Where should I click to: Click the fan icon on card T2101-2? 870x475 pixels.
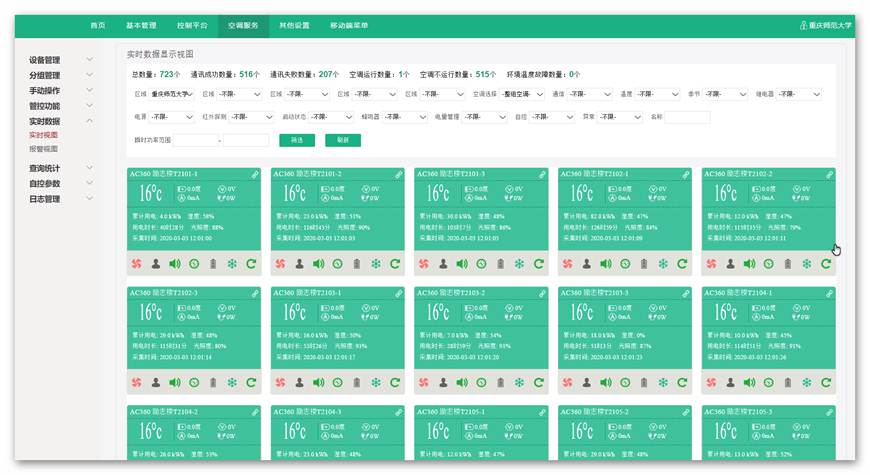[x=280, y=264]
